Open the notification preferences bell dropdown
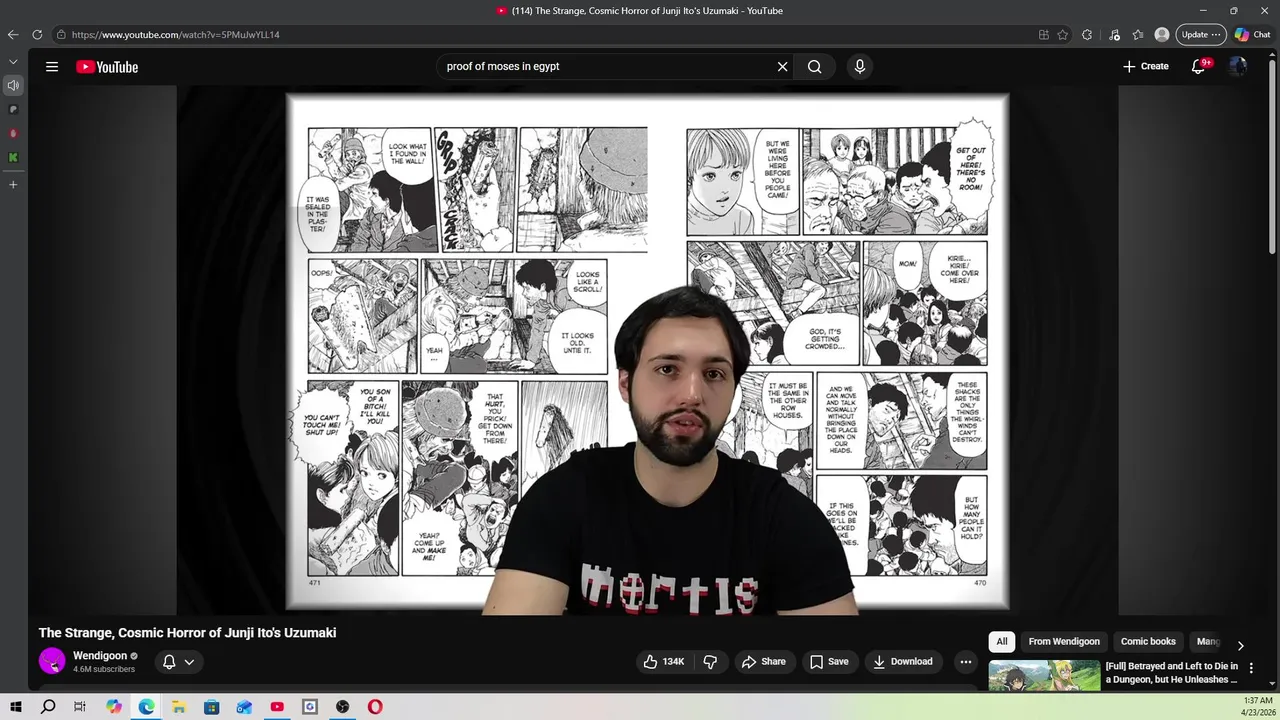The width and height of the screenshot is (1280, 720). 179,661
